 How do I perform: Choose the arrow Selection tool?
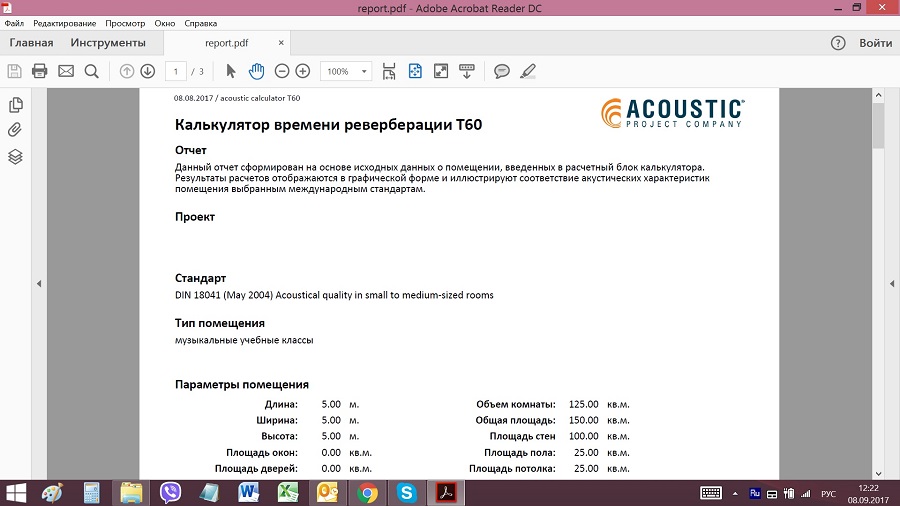(231, 71)
